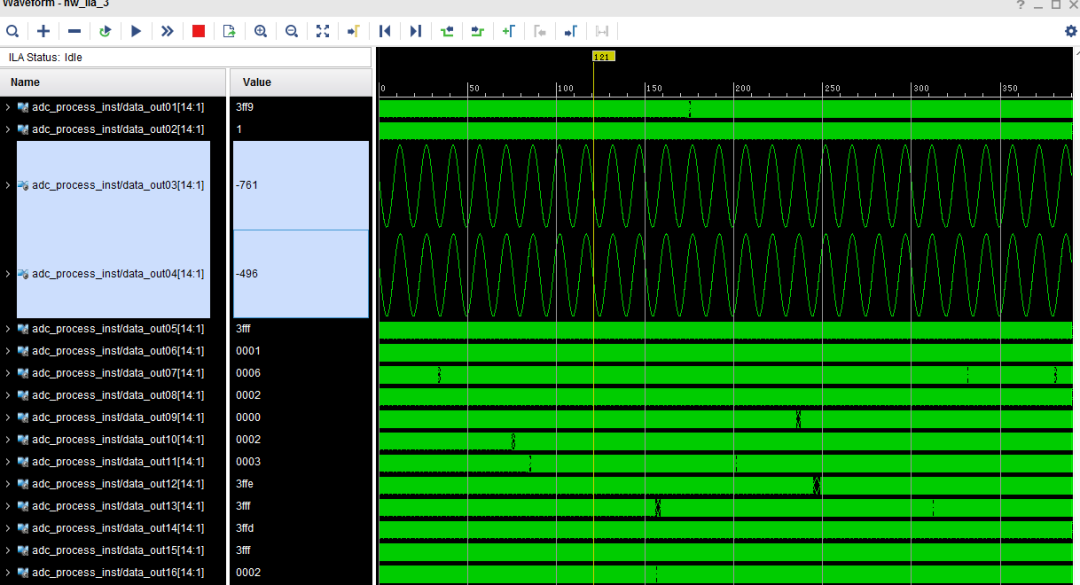Go to the previous marker (greyed icon)

pos(539,31)
